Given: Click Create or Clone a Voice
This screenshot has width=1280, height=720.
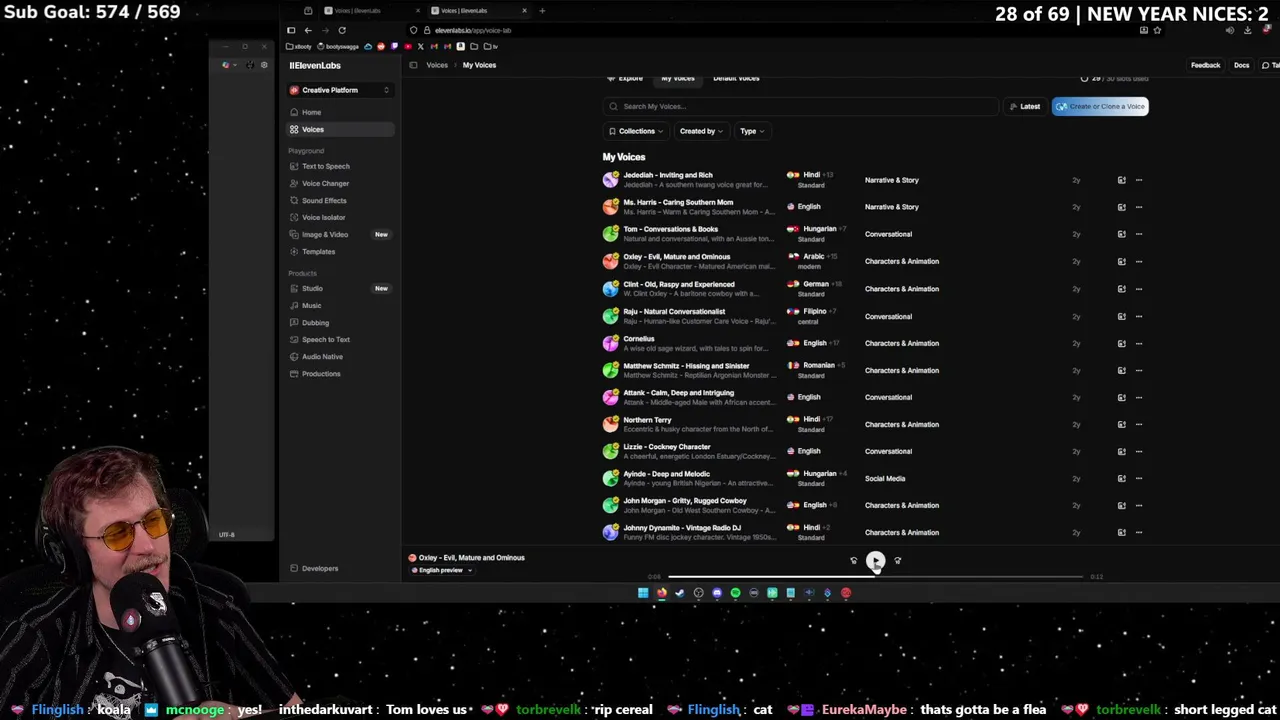Looking at the screenshot, I should click(1100, 106).
